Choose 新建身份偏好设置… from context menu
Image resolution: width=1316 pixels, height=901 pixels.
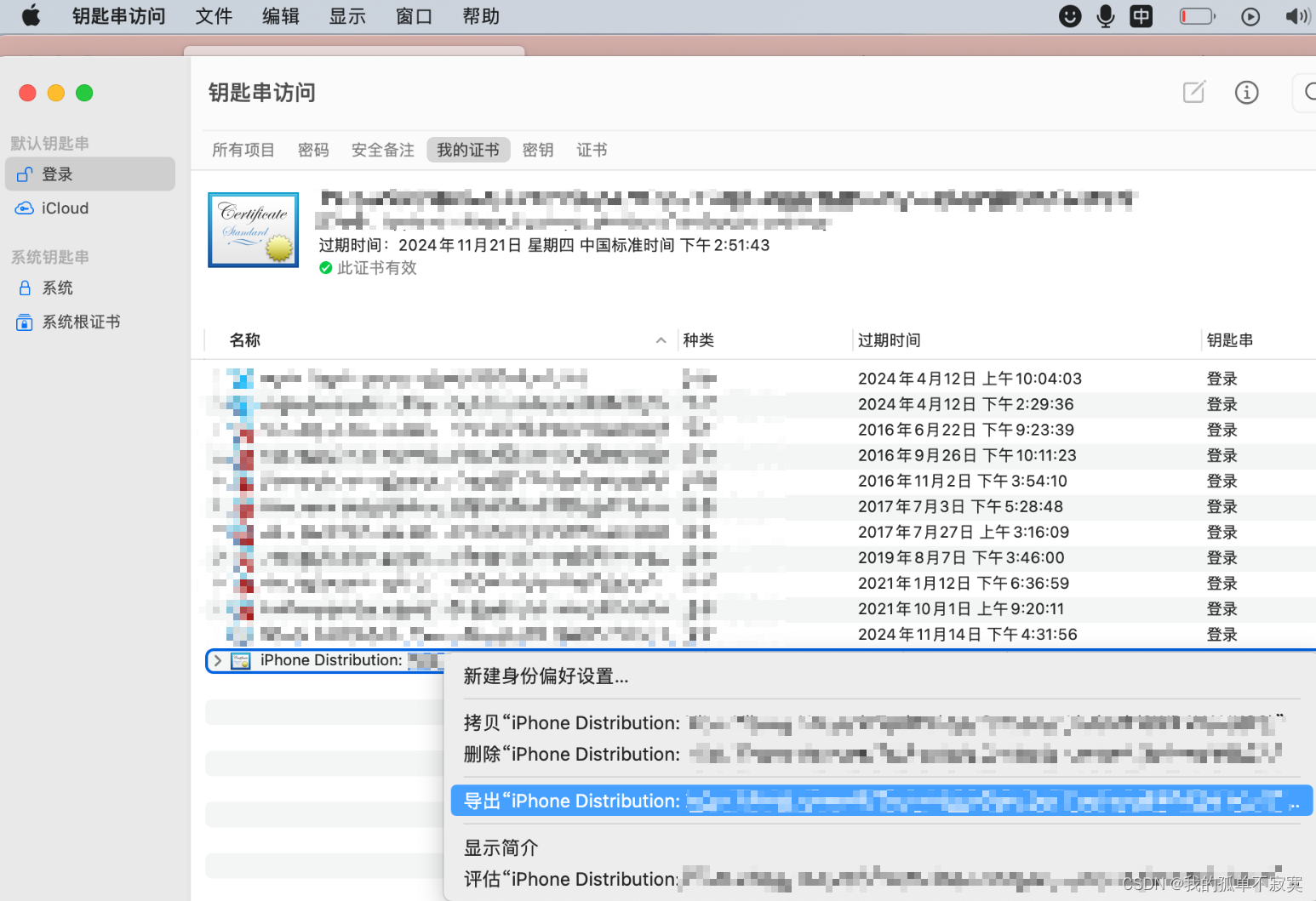click(x=881, y=676)
